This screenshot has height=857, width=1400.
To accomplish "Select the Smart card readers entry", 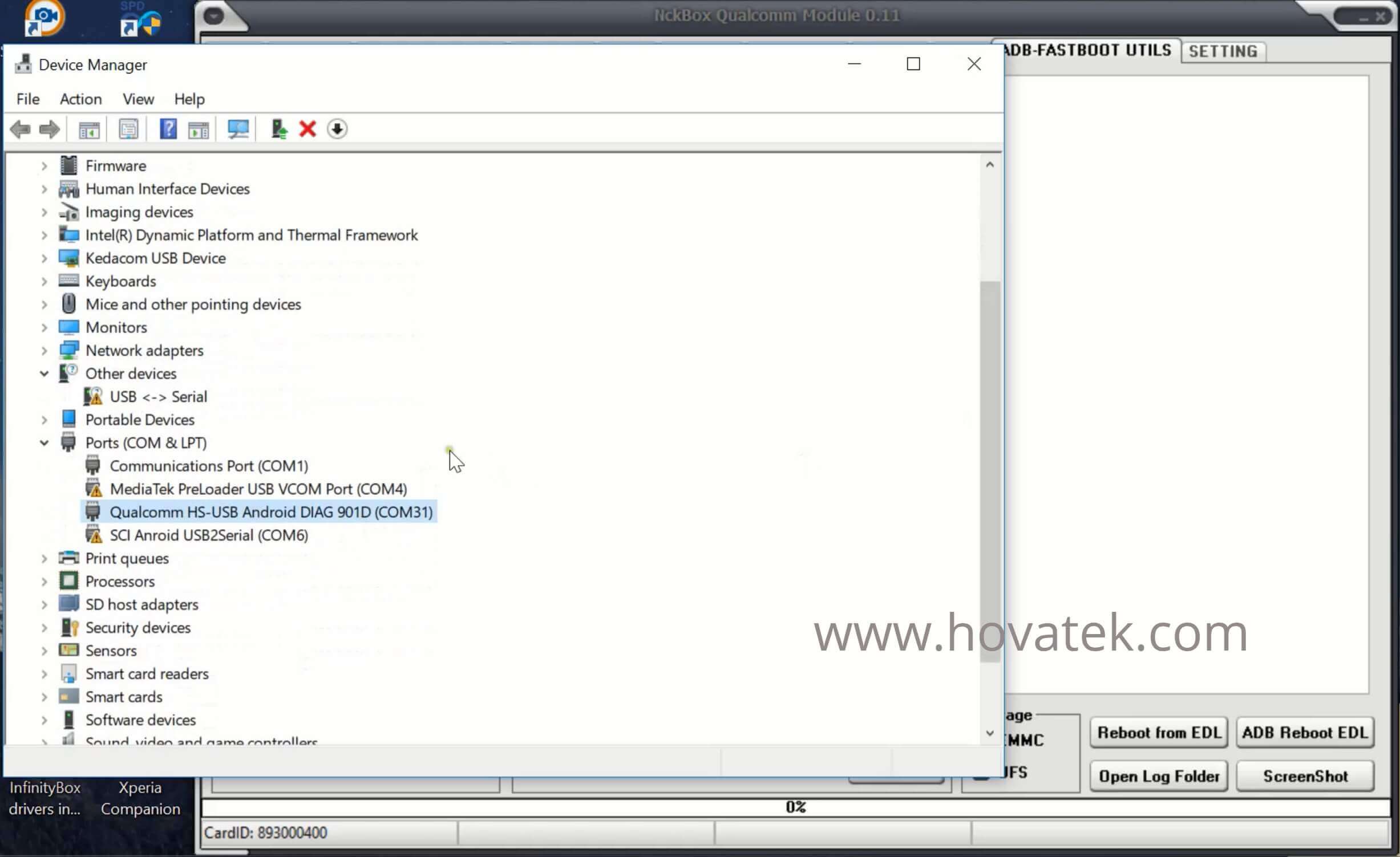I will (x=147, y=673).
